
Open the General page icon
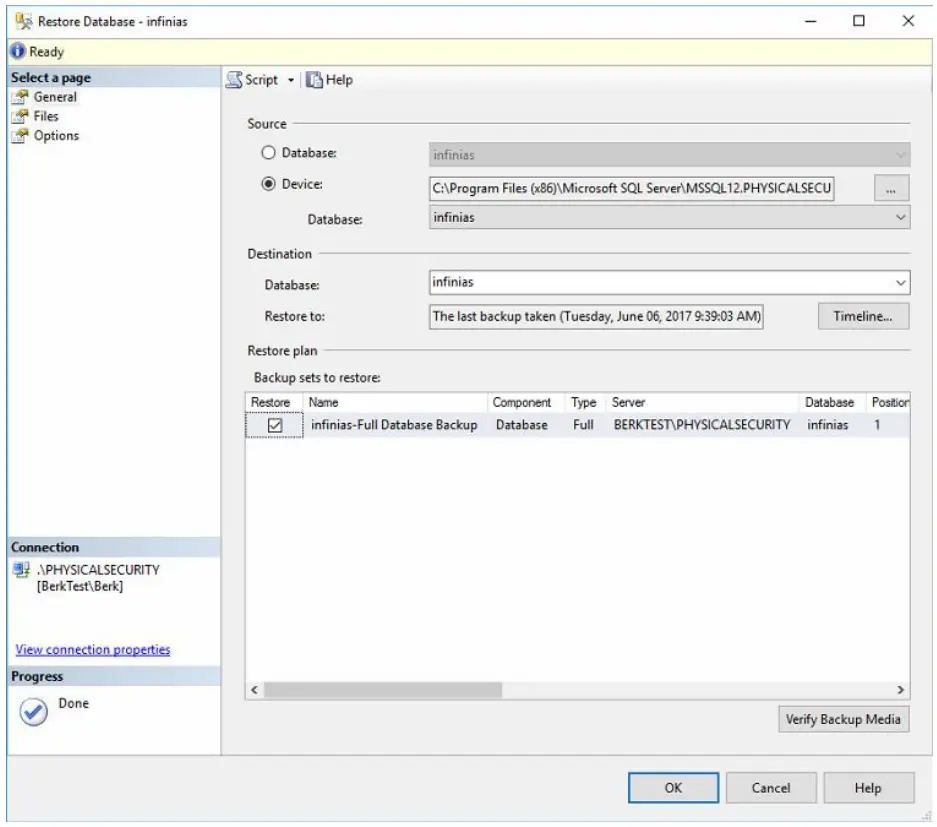20,97
